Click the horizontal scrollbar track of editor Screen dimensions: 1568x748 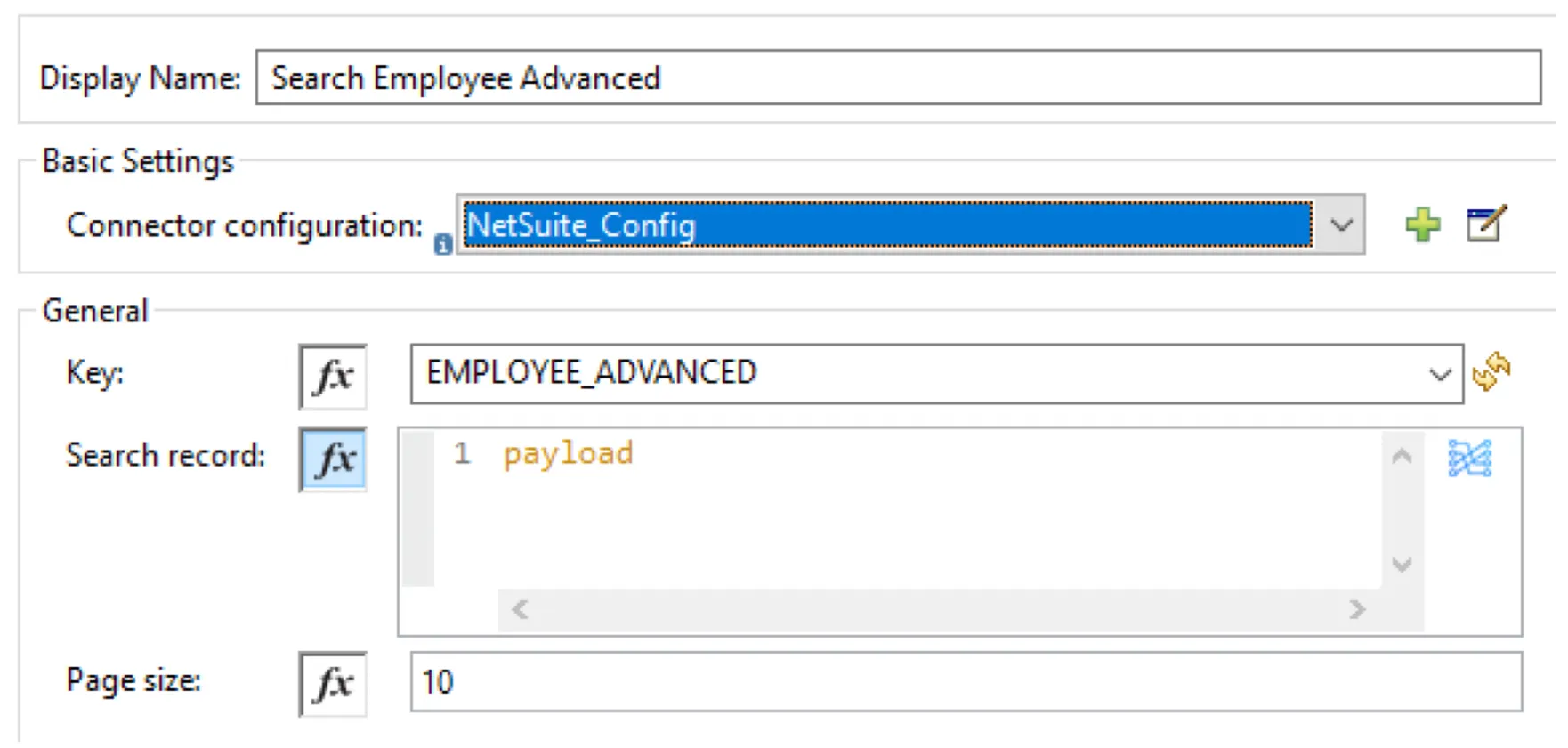tap(939, 610)
